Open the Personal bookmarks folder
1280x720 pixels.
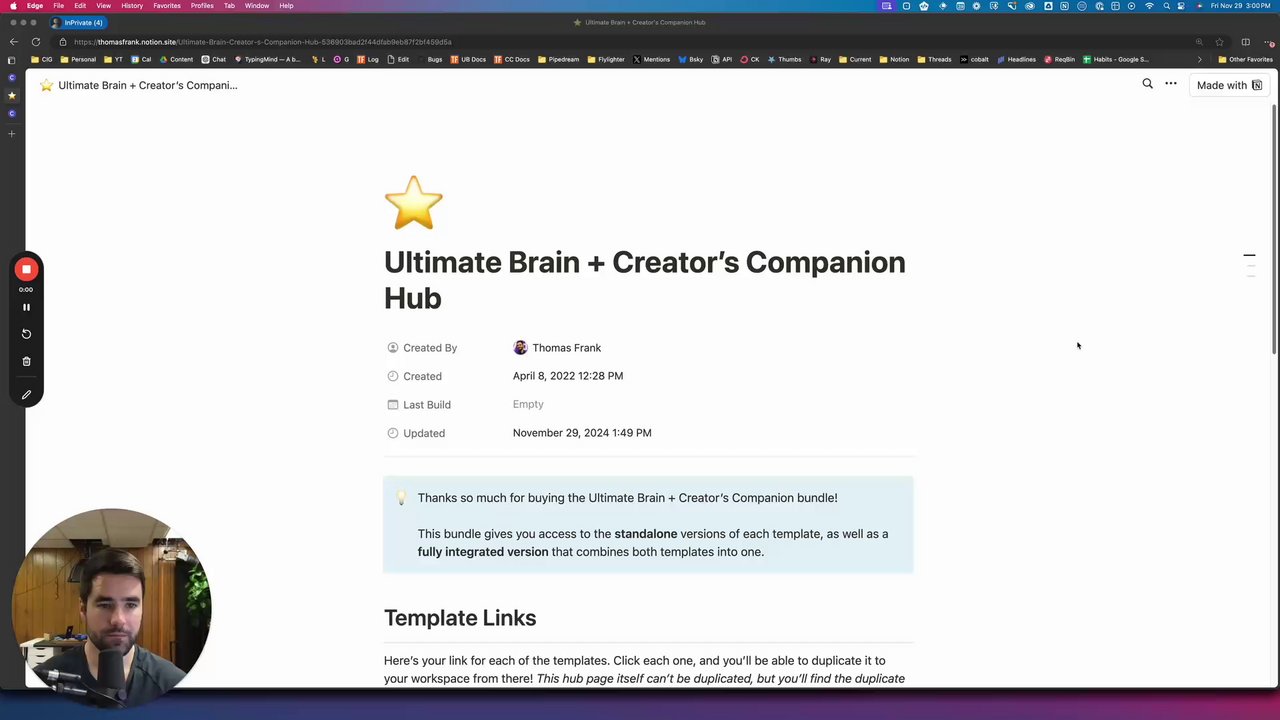click(x=78, y=59)
